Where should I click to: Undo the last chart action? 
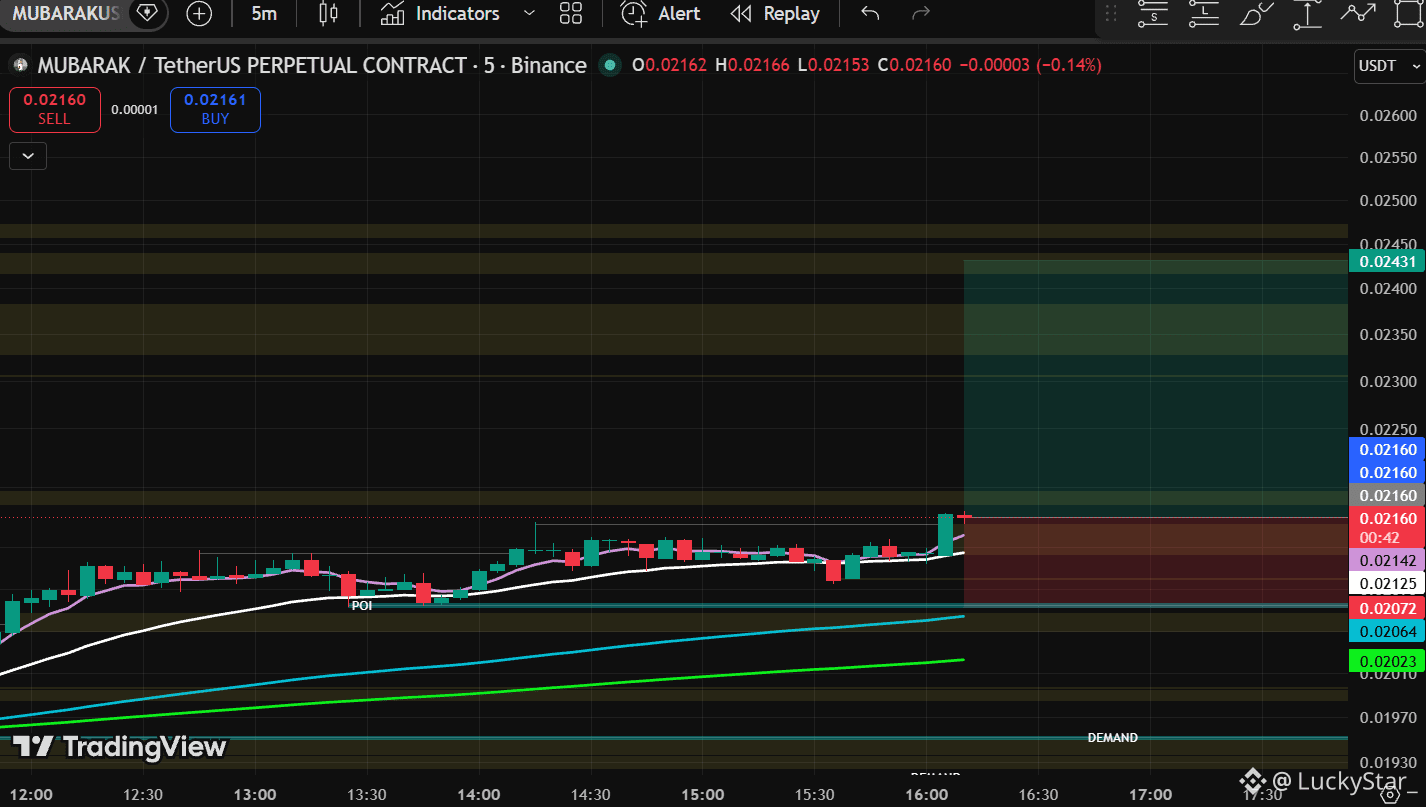click(x=870, y=14)
